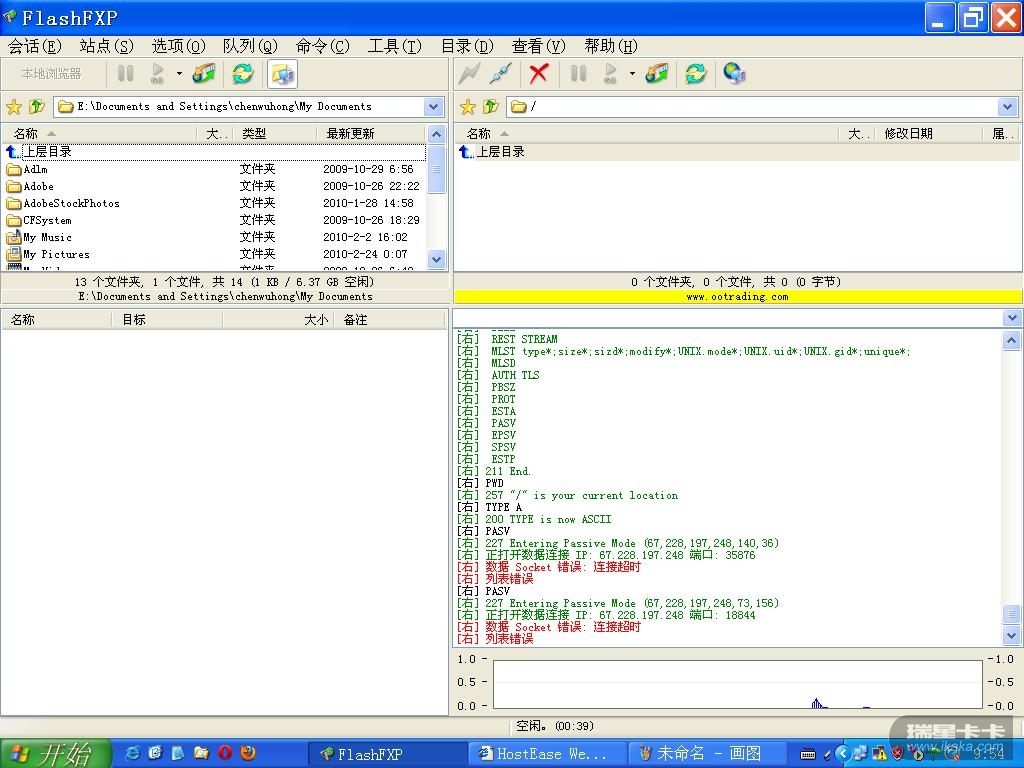1024x768 pixels.
Task: Expand the remote path dropdown
Action: 1007,107
